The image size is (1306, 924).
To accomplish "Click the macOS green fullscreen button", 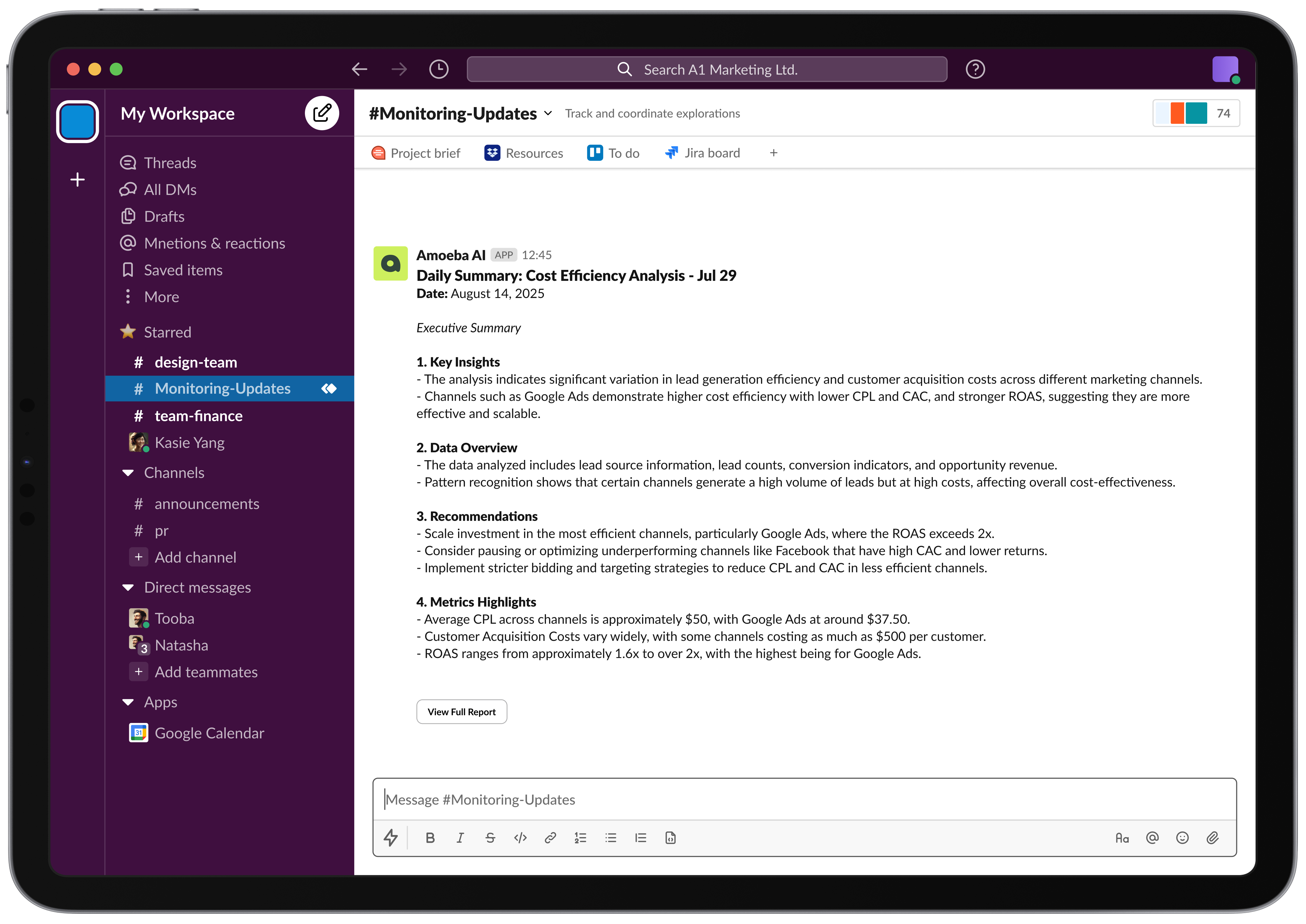I will (116, 69).
